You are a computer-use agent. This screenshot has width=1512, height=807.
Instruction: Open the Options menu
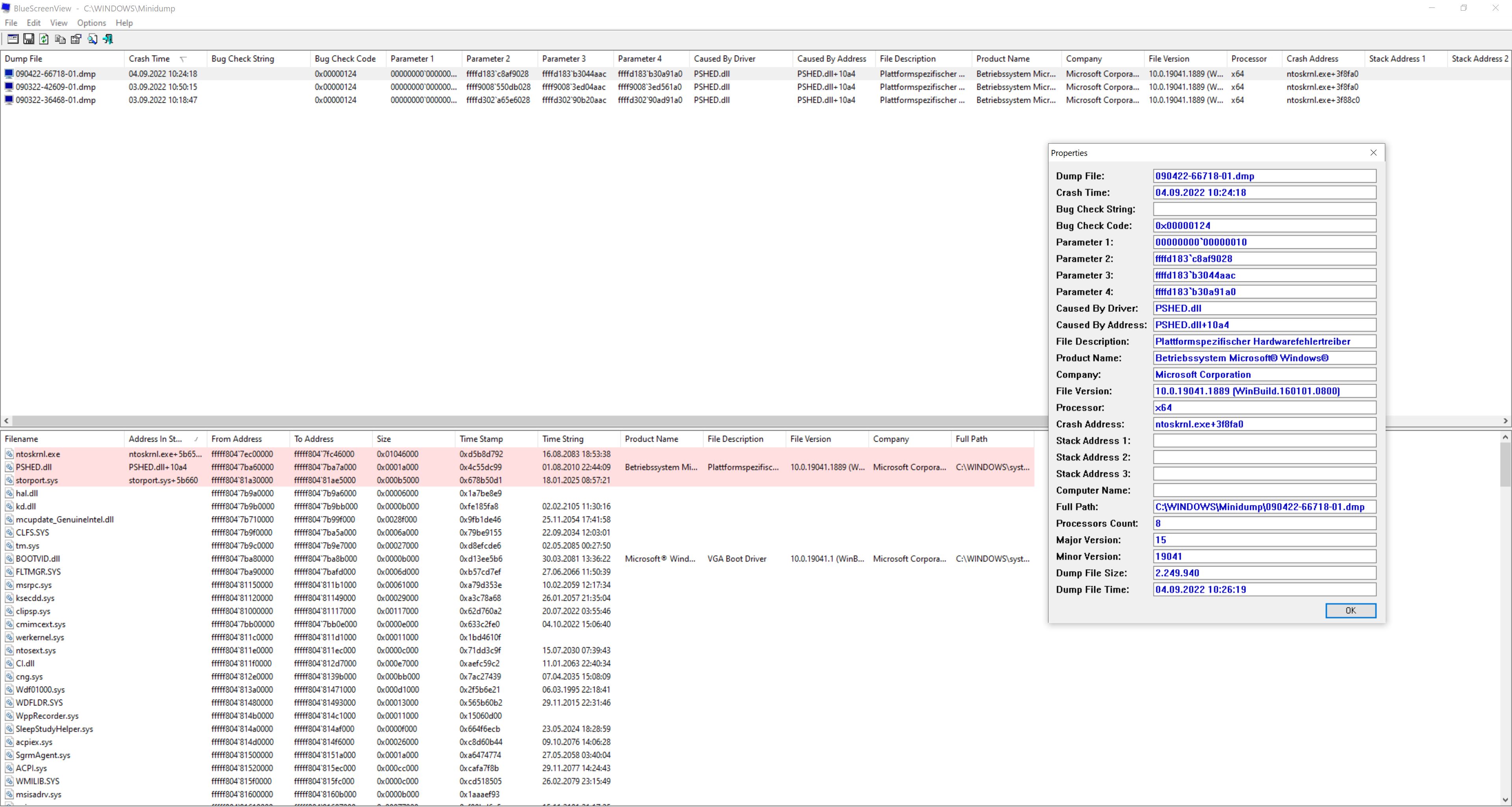(x=92, y=23)
